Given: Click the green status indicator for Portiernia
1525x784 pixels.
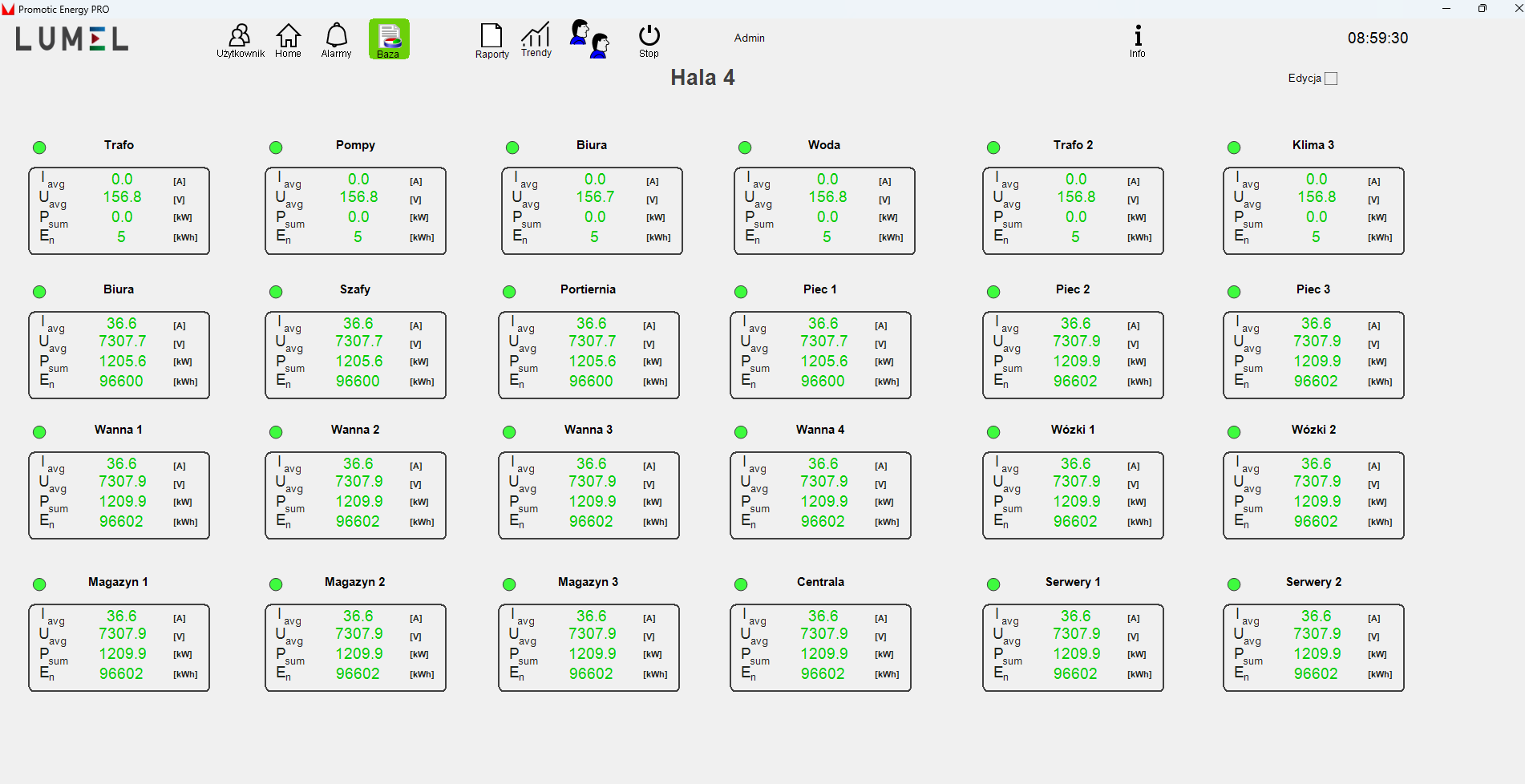Looking at the screenshot, I should pyautogui.click(x=509, y=292).
